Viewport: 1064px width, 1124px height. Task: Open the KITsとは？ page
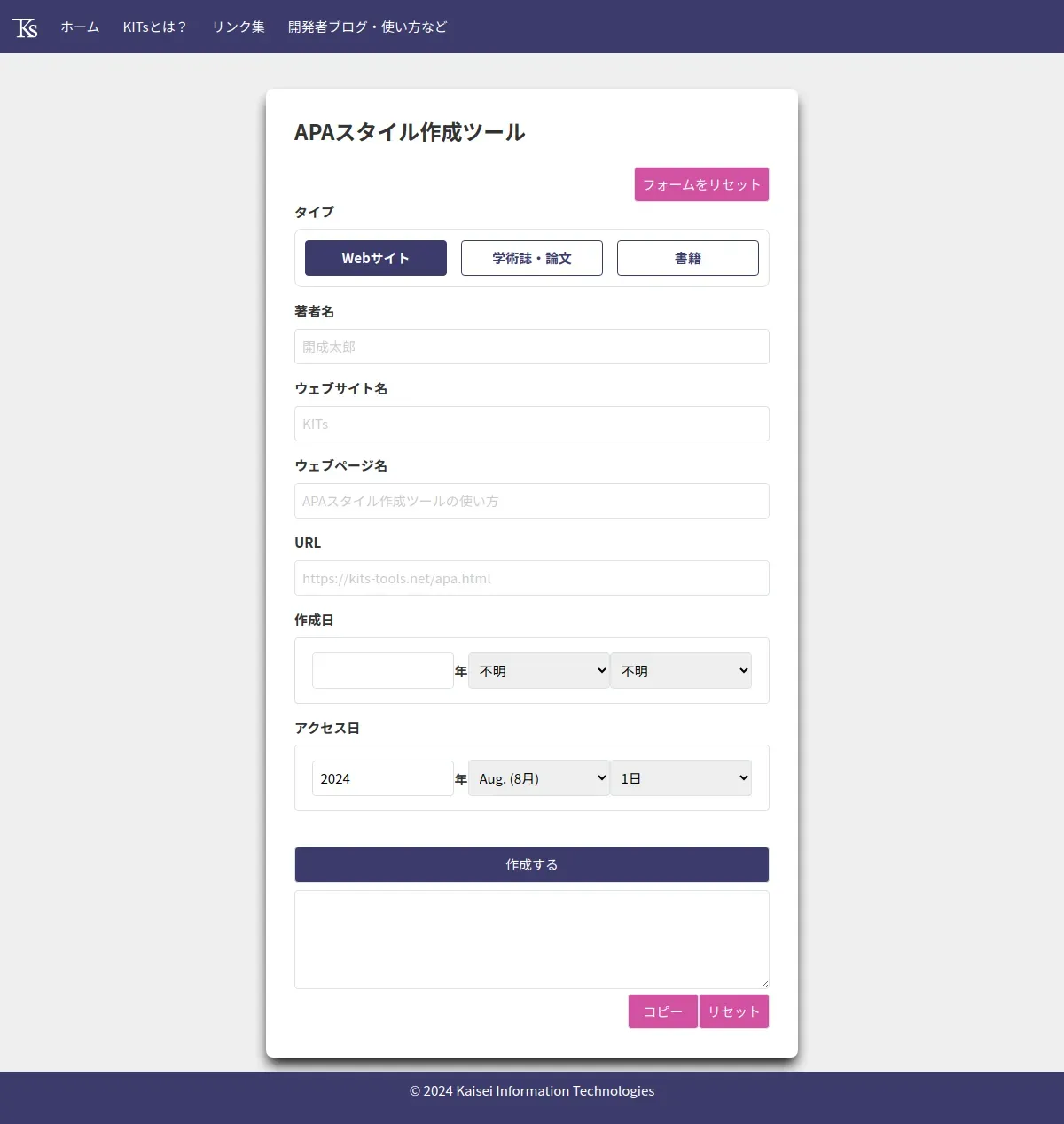pos(155,27)
